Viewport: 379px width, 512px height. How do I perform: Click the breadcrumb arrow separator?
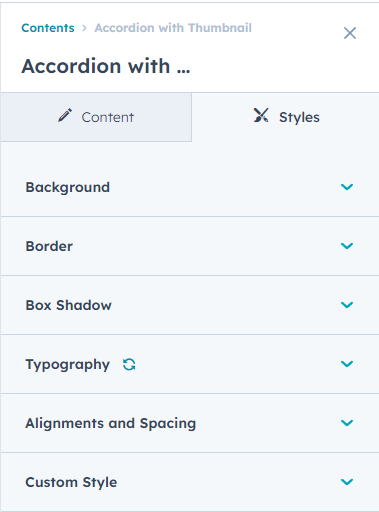pyautogui.click(x=84, y=28)
